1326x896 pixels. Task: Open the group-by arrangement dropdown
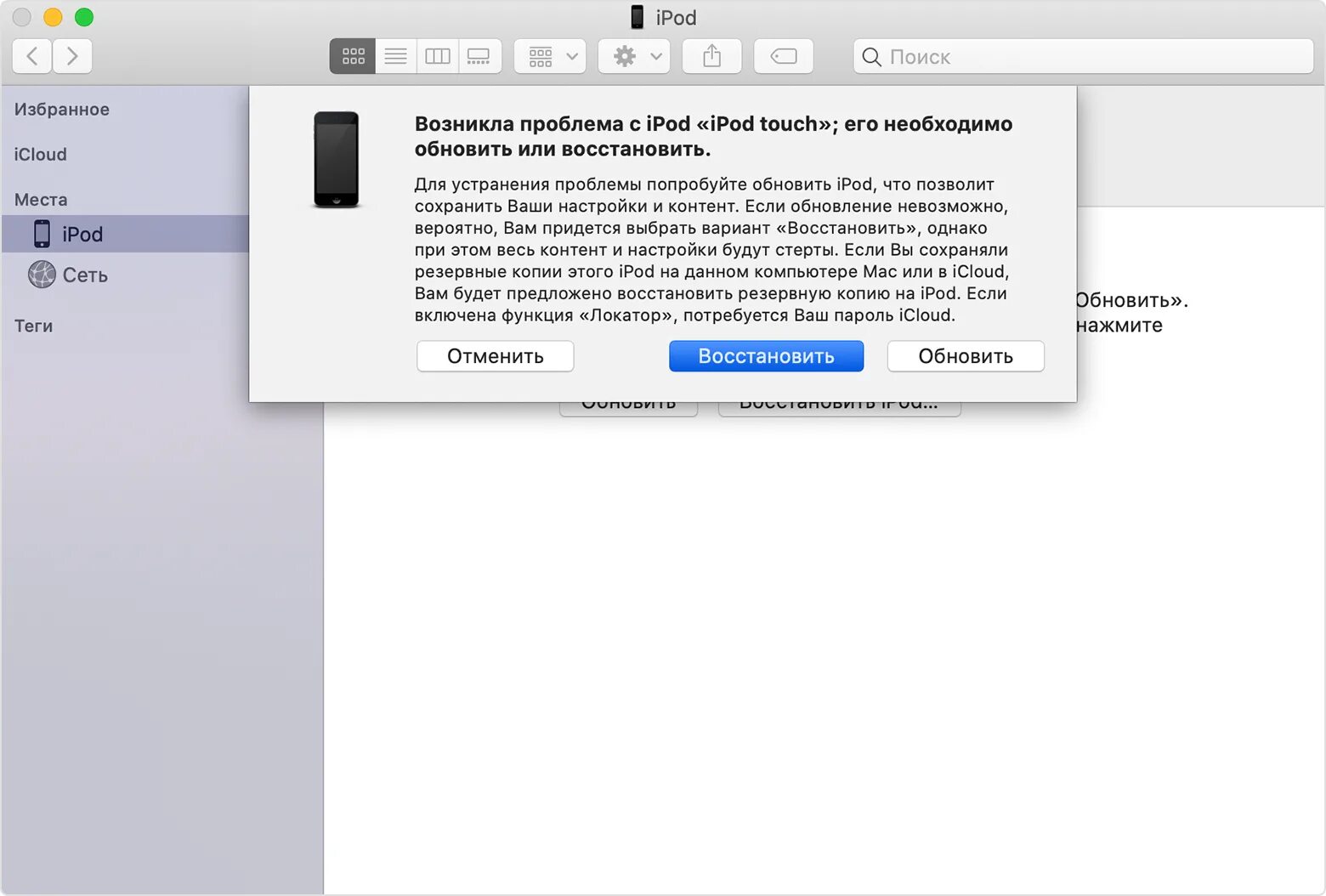click(x=550, y=57)
